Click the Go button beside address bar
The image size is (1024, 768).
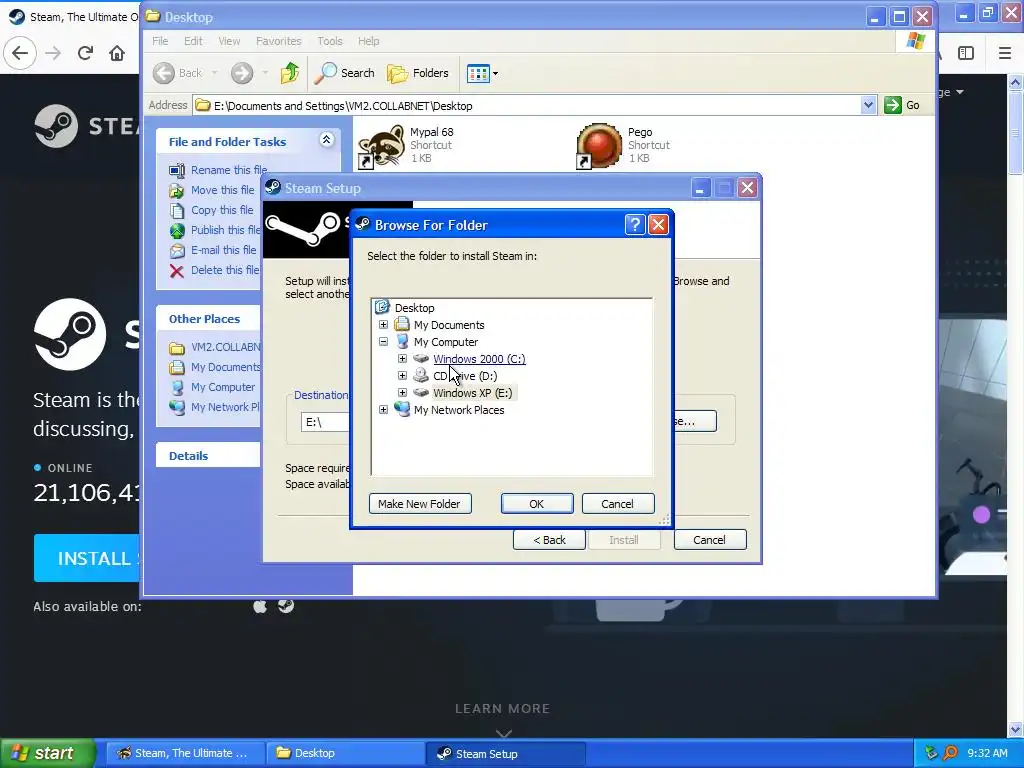902,105
